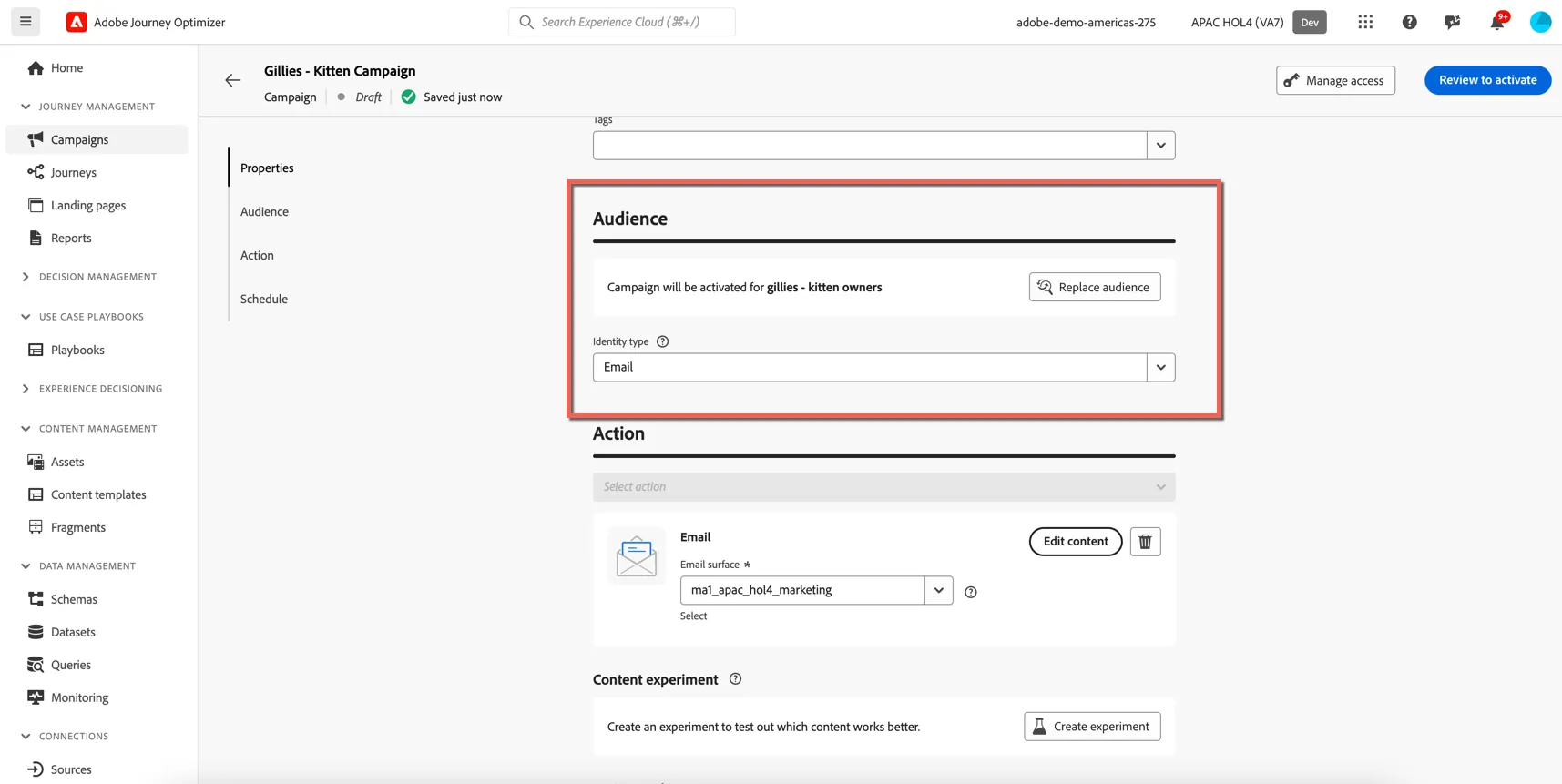The height and width of the screenshot is (784, 1562).
Task: Collapse the Journey Management section
Action: tap(26, 107)
